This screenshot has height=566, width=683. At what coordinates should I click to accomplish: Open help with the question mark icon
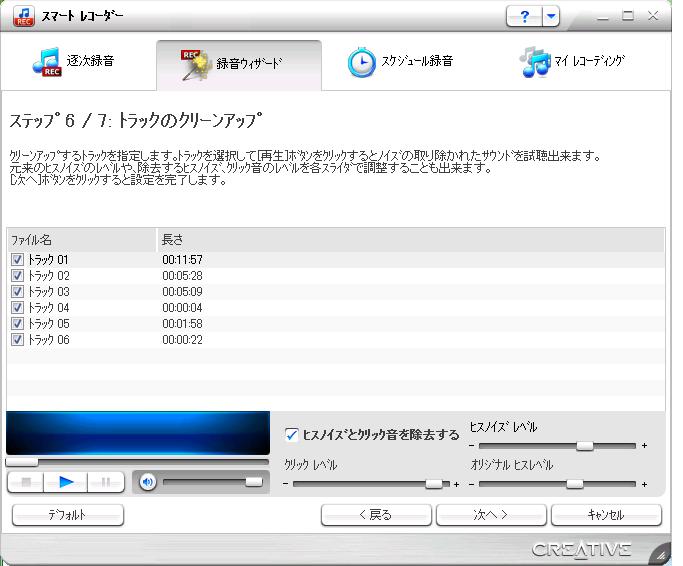[524, 17]
